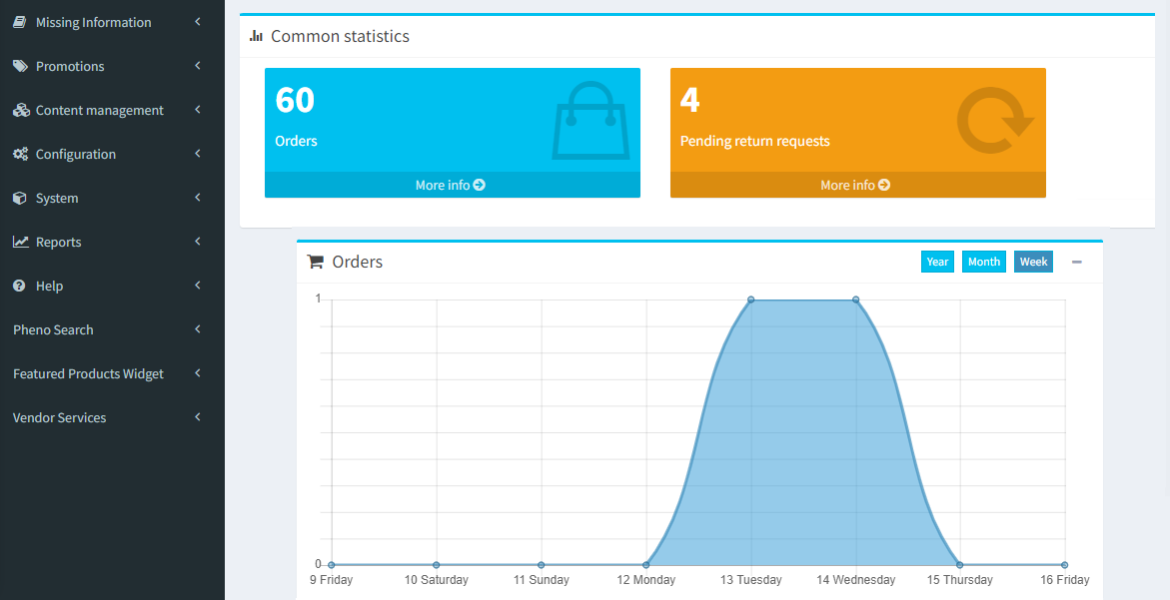Screen dimensions: 1170x600
Task: Expand Featured Products Widget chevron
Action: 198,374
